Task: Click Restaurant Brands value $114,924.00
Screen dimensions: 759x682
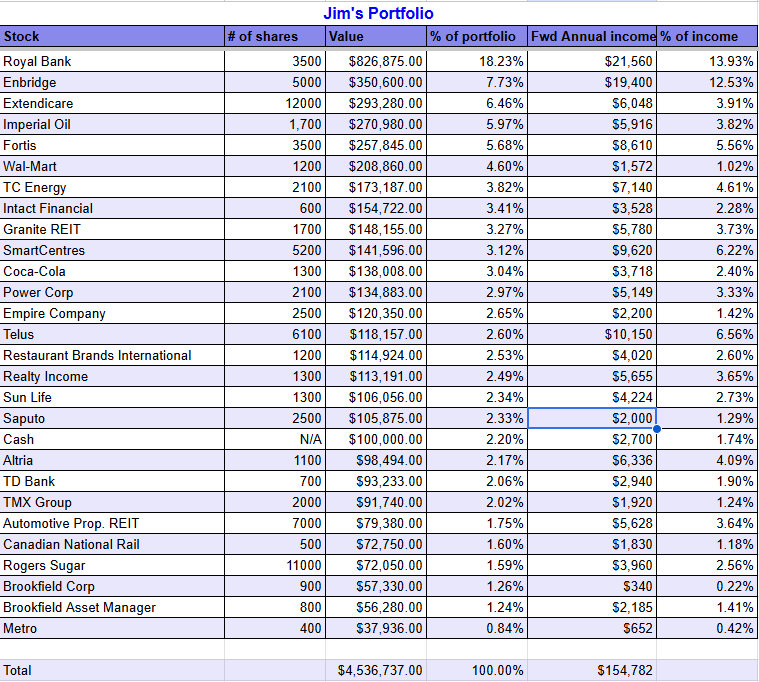Action: (x=376, y=355)
